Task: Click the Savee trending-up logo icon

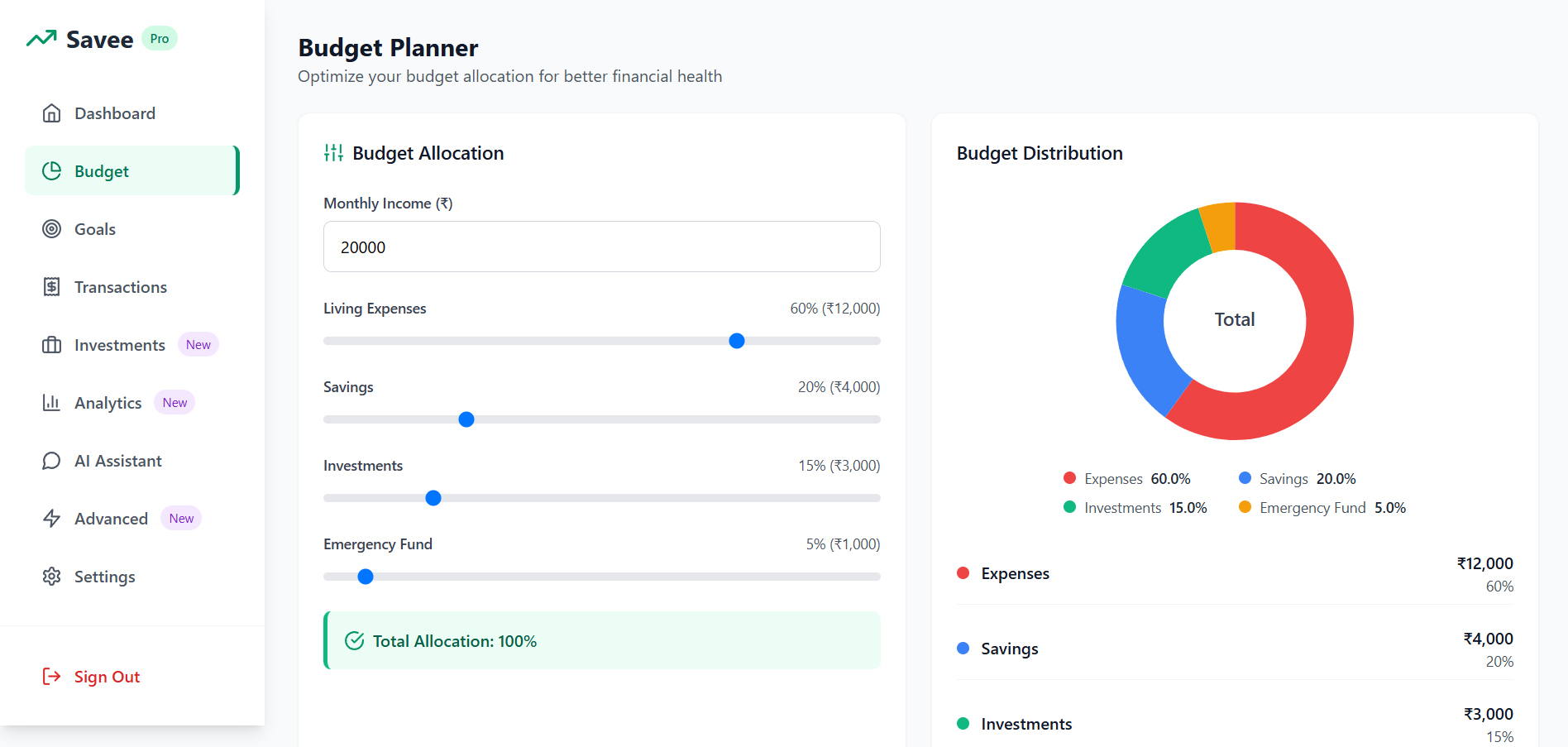Action: click(x=41, y=39)
